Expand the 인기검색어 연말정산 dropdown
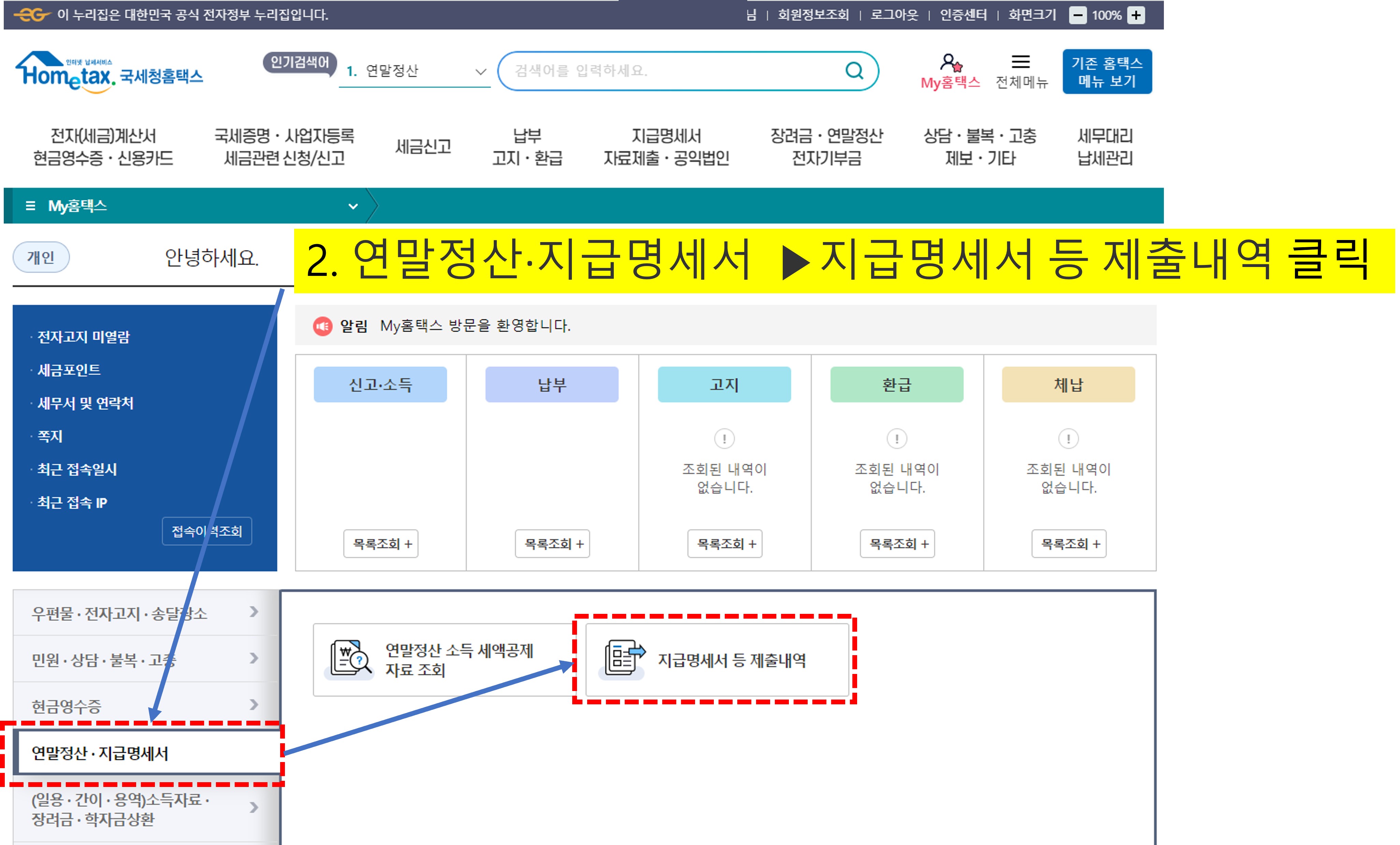Viewport: 1400px width, 845px height. [x=480, y=72]
